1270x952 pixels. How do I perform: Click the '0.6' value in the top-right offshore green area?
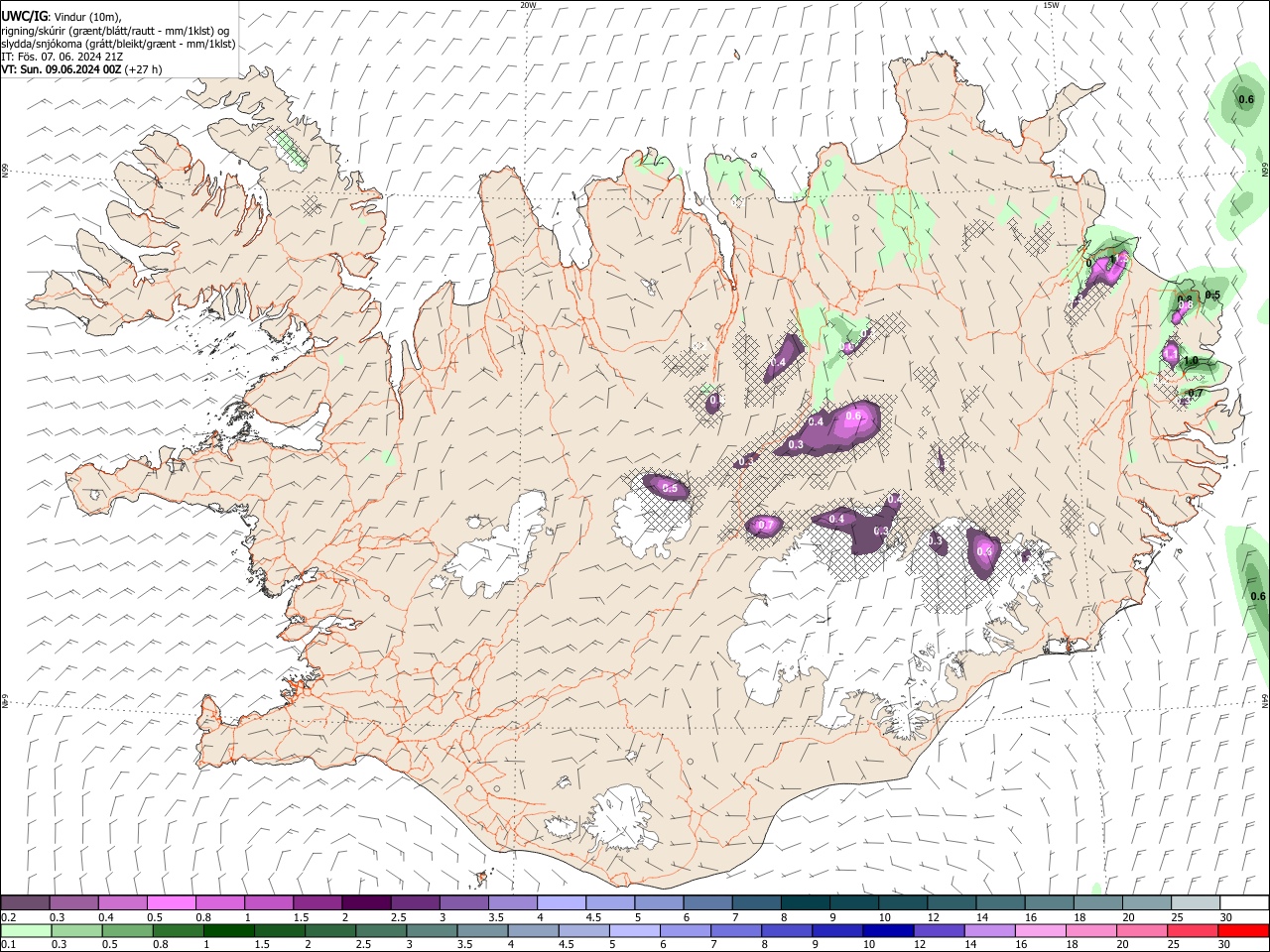click(1246, 99)
